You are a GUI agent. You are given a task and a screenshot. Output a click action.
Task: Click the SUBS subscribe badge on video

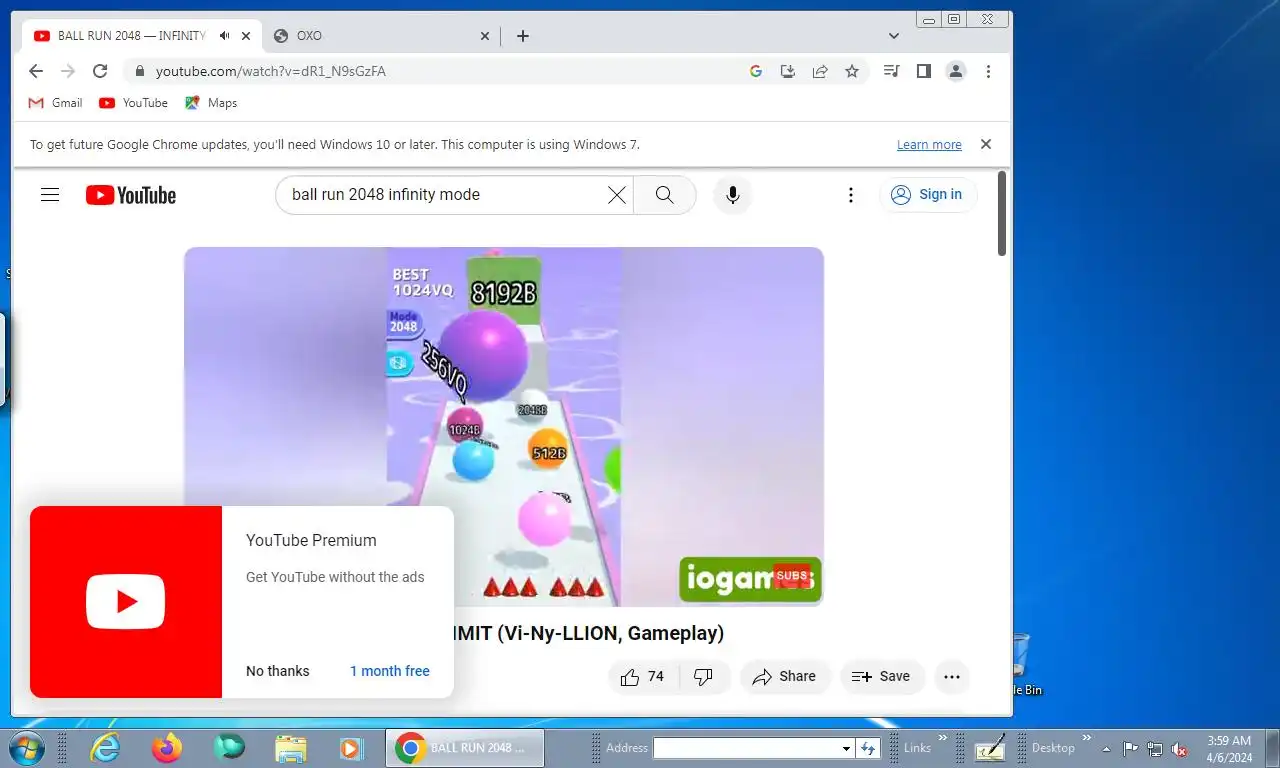coord(792,575)
